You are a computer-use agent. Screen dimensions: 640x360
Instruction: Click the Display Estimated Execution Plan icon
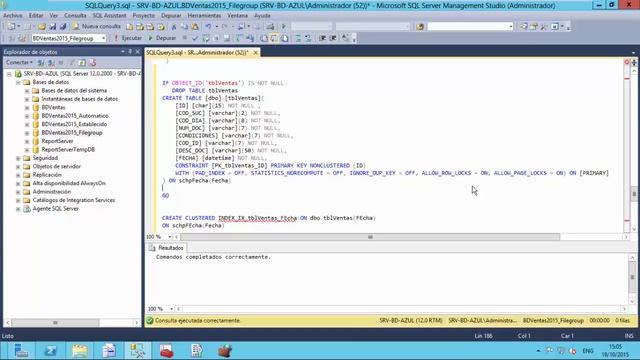206,38
